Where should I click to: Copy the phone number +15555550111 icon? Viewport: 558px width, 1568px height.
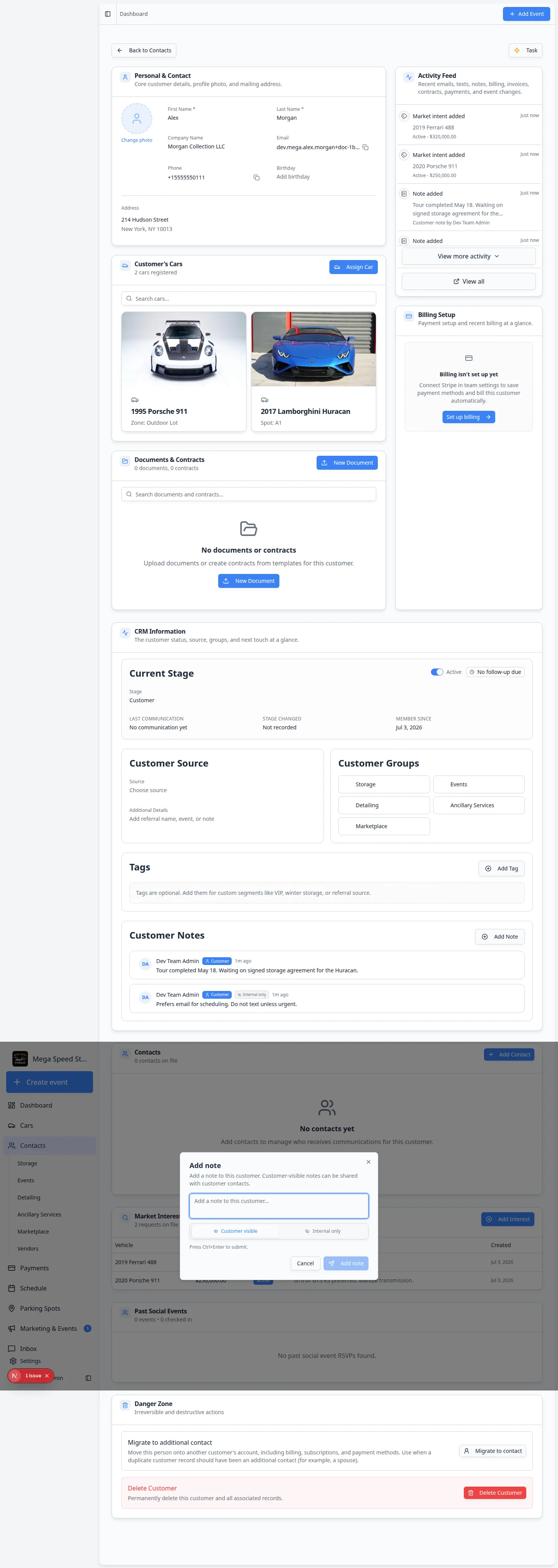click(x=256, y=178)
